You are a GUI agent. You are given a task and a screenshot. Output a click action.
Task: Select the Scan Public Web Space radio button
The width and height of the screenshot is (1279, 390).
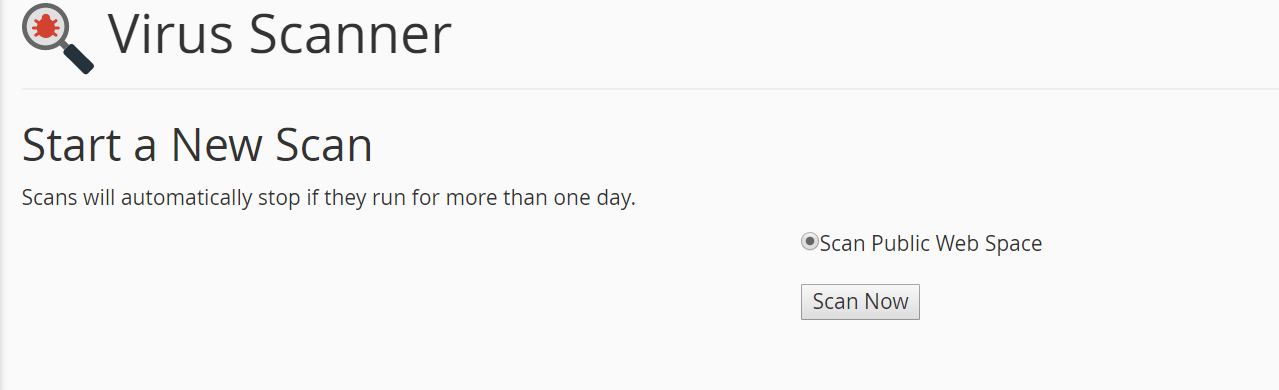click(810, 242)
